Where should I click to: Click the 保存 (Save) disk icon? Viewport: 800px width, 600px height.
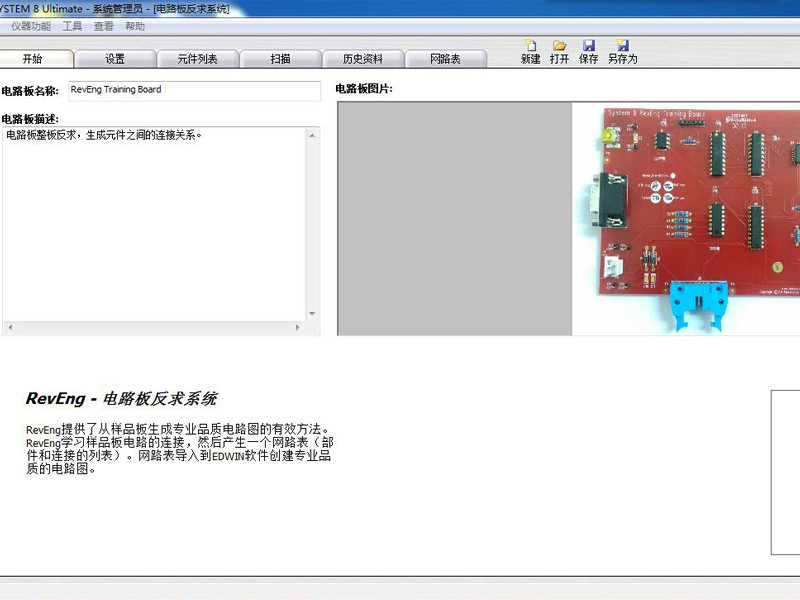588,52
